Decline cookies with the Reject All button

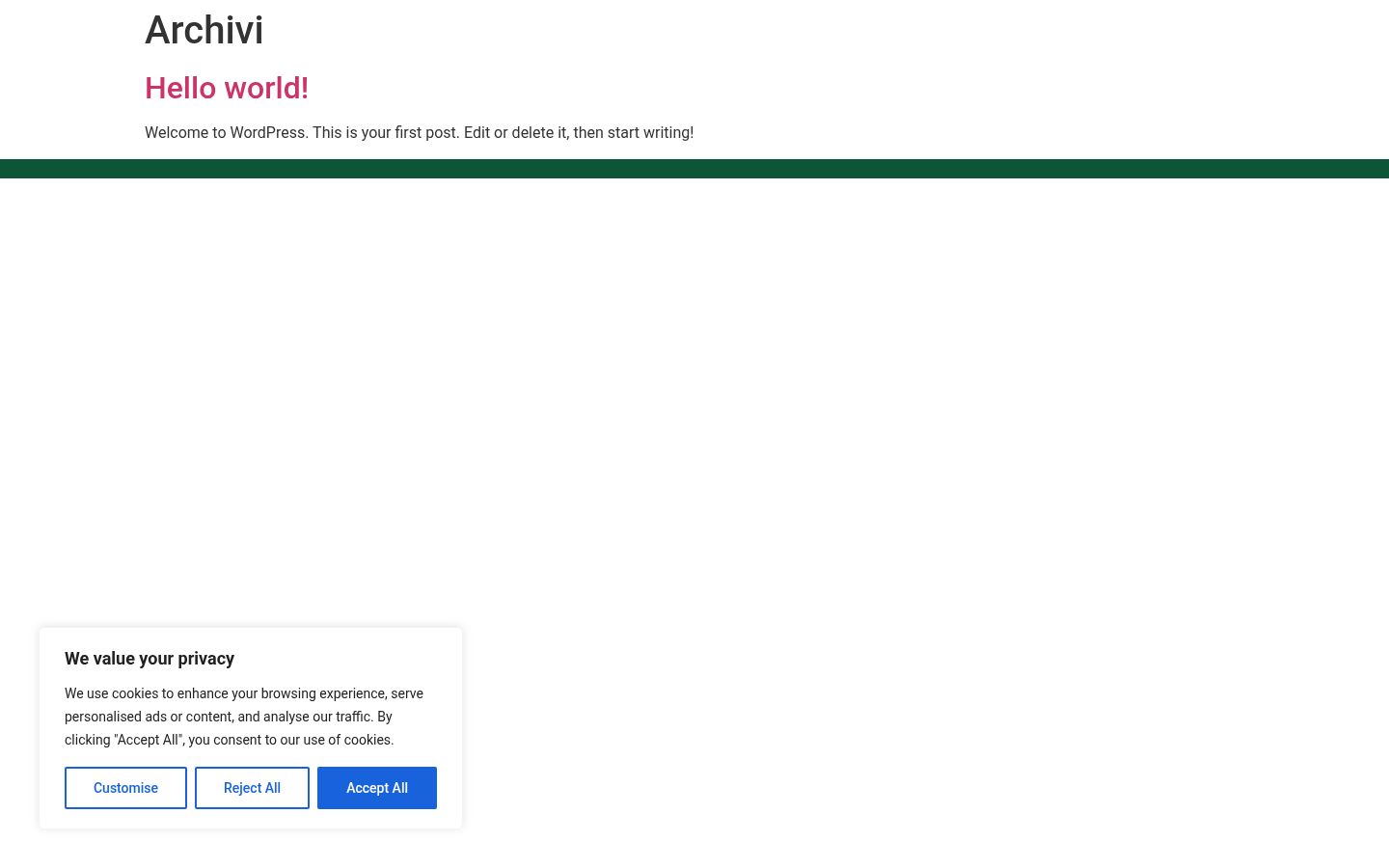click(x=252, y=788)
